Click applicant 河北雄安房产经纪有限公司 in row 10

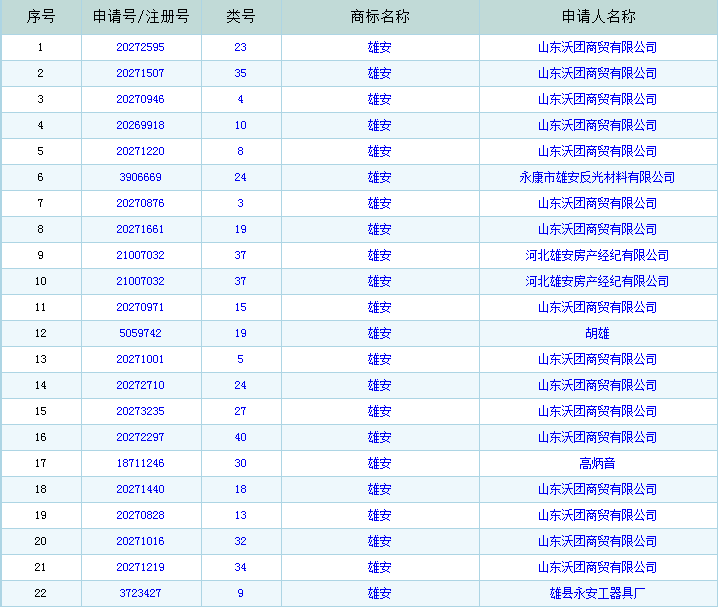pos(597,281)
